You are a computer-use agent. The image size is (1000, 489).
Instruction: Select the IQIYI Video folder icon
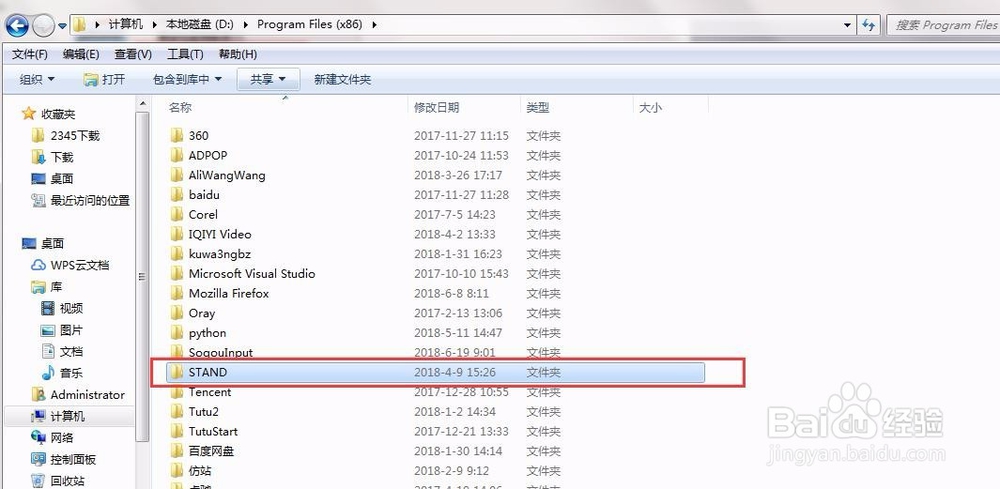tap(177, 234)
